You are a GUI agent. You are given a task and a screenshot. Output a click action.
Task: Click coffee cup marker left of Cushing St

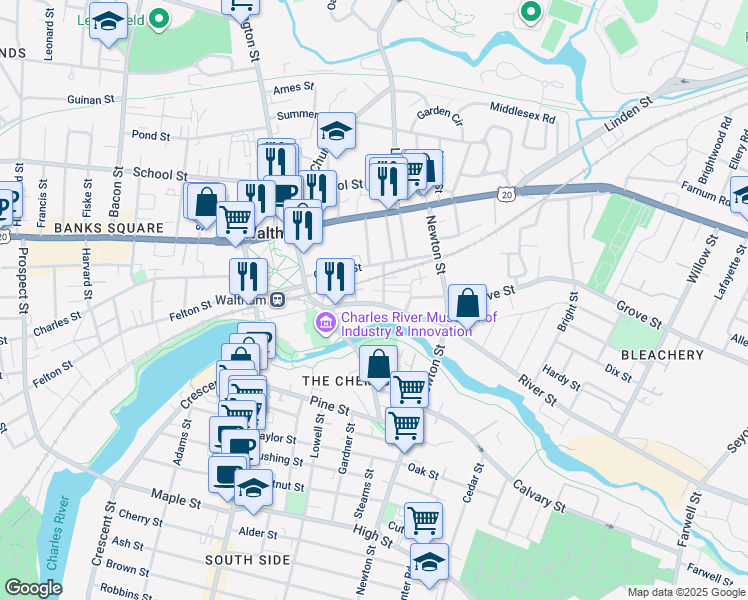[240, 447]
